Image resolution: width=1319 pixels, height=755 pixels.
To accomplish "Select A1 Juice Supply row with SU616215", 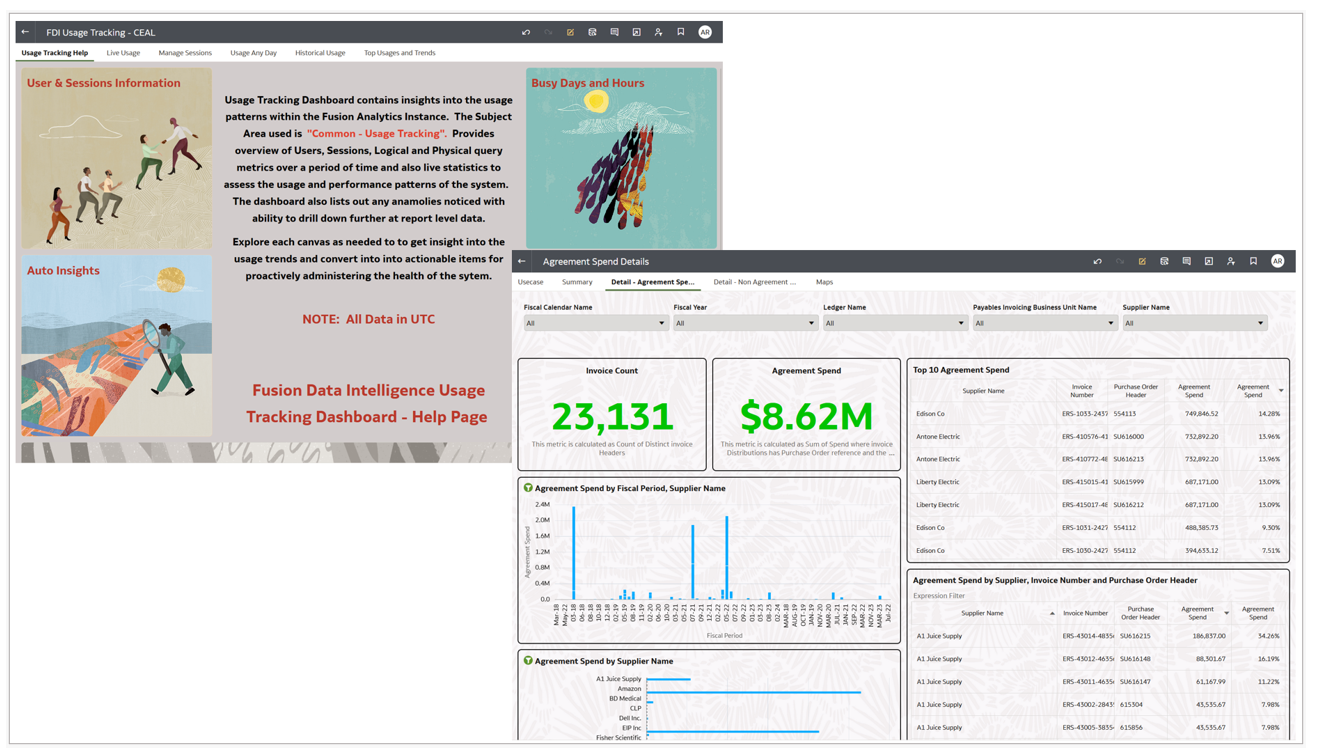I will (x=1097, y=636).
